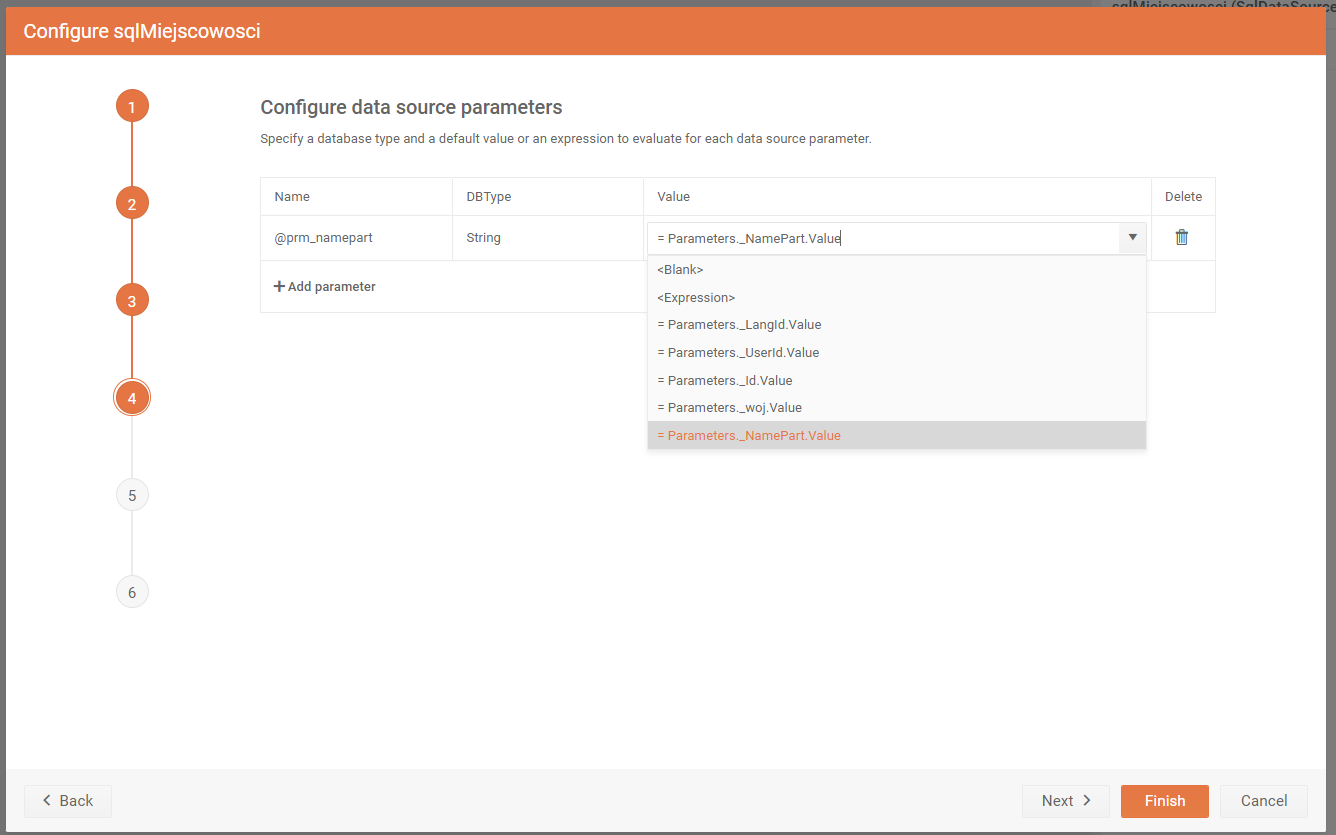Click wizard step 6 circle
1336x835 pixels.
(132, 592)
